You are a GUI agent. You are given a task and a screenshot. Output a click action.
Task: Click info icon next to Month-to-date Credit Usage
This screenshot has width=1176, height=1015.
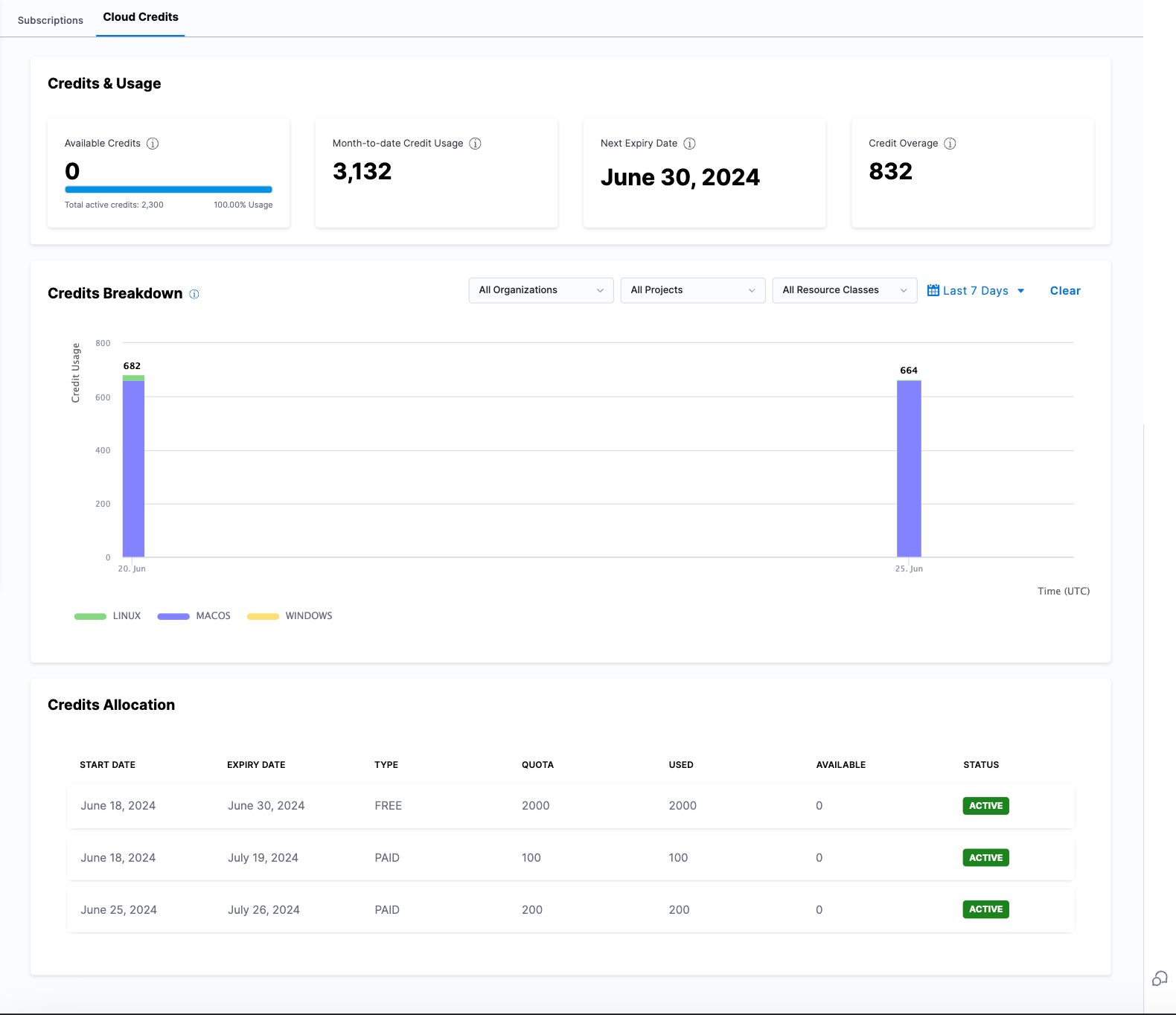click(475, 144)
